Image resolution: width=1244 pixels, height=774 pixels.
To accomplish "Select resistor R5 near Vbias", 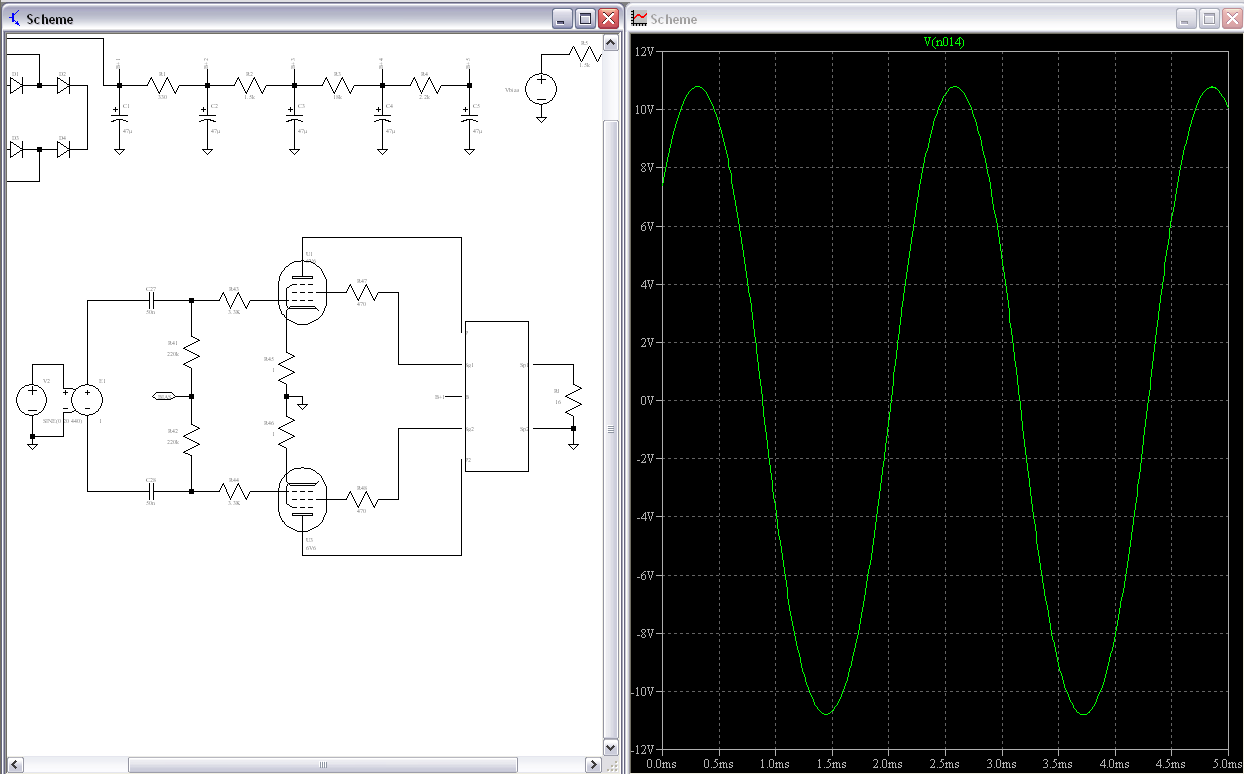I will [585, 54].
